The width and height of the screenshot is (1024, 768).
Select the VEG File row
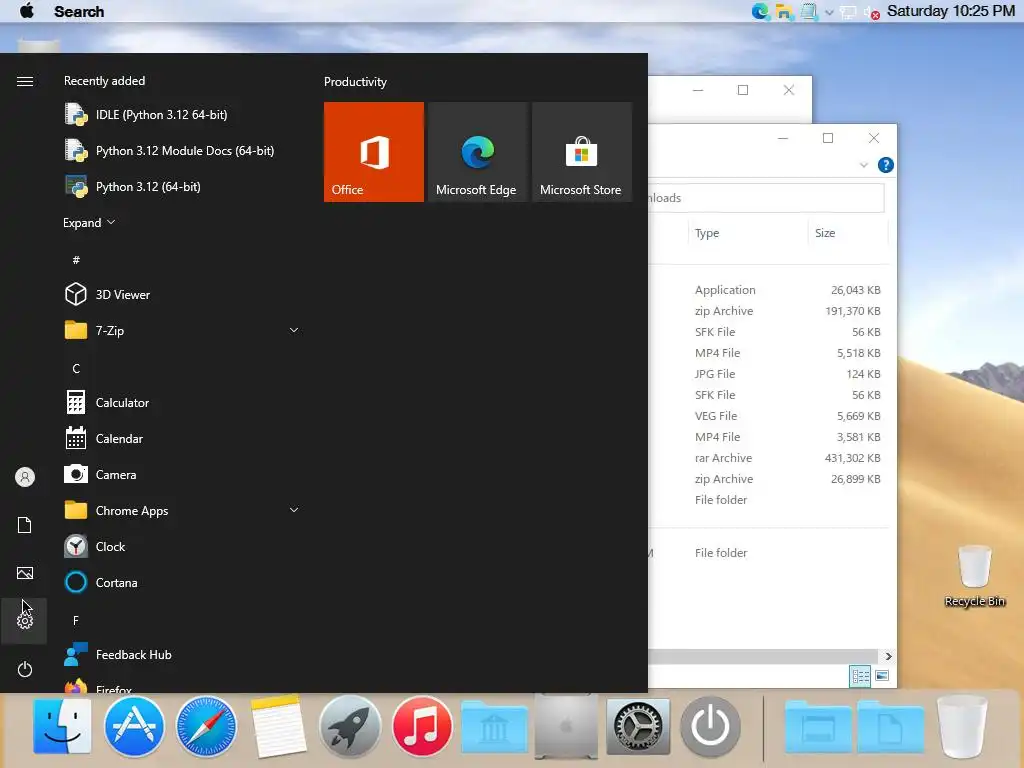pos(769,416)
